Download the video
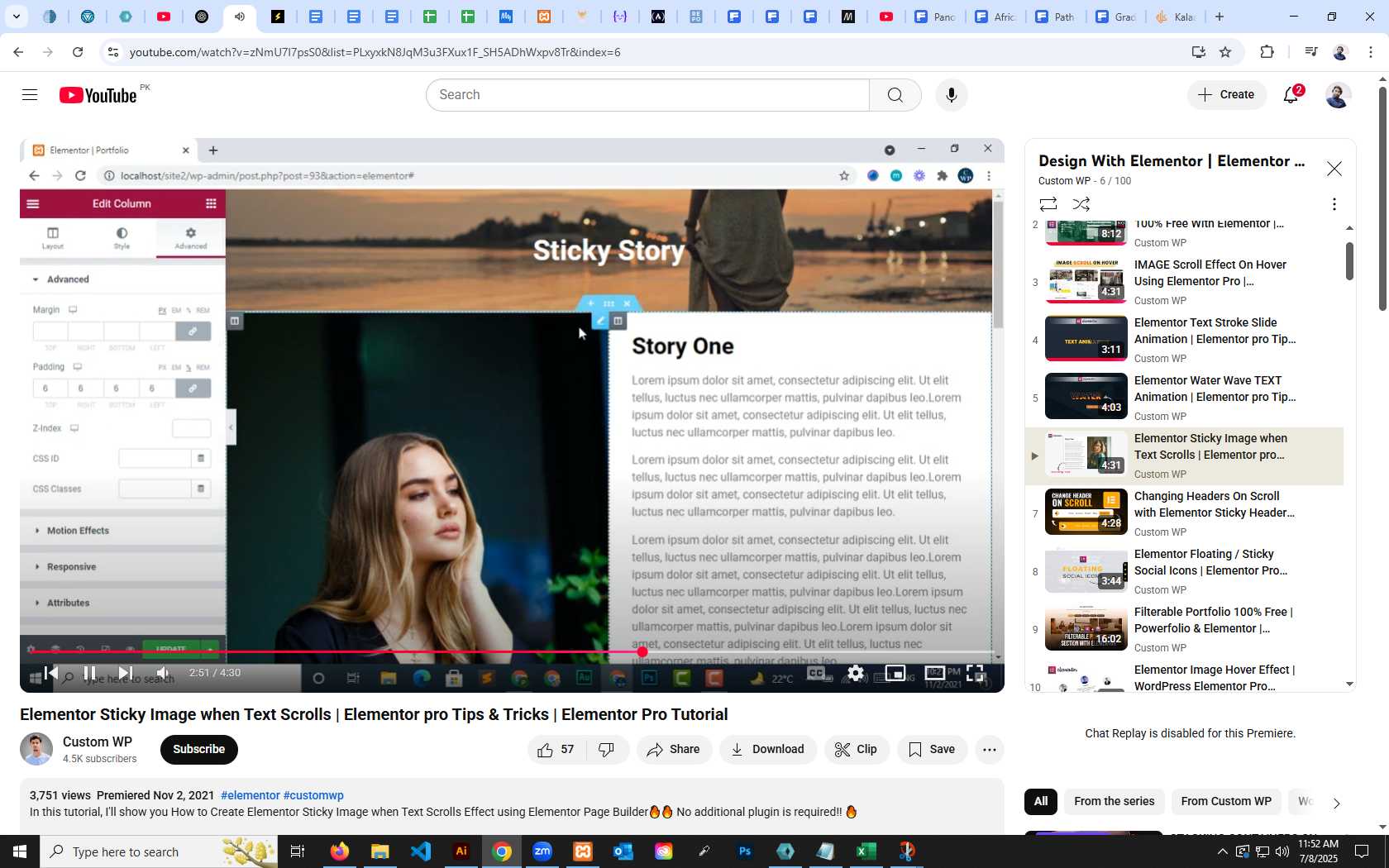The image size is (1389, 868). coord(768,750)
